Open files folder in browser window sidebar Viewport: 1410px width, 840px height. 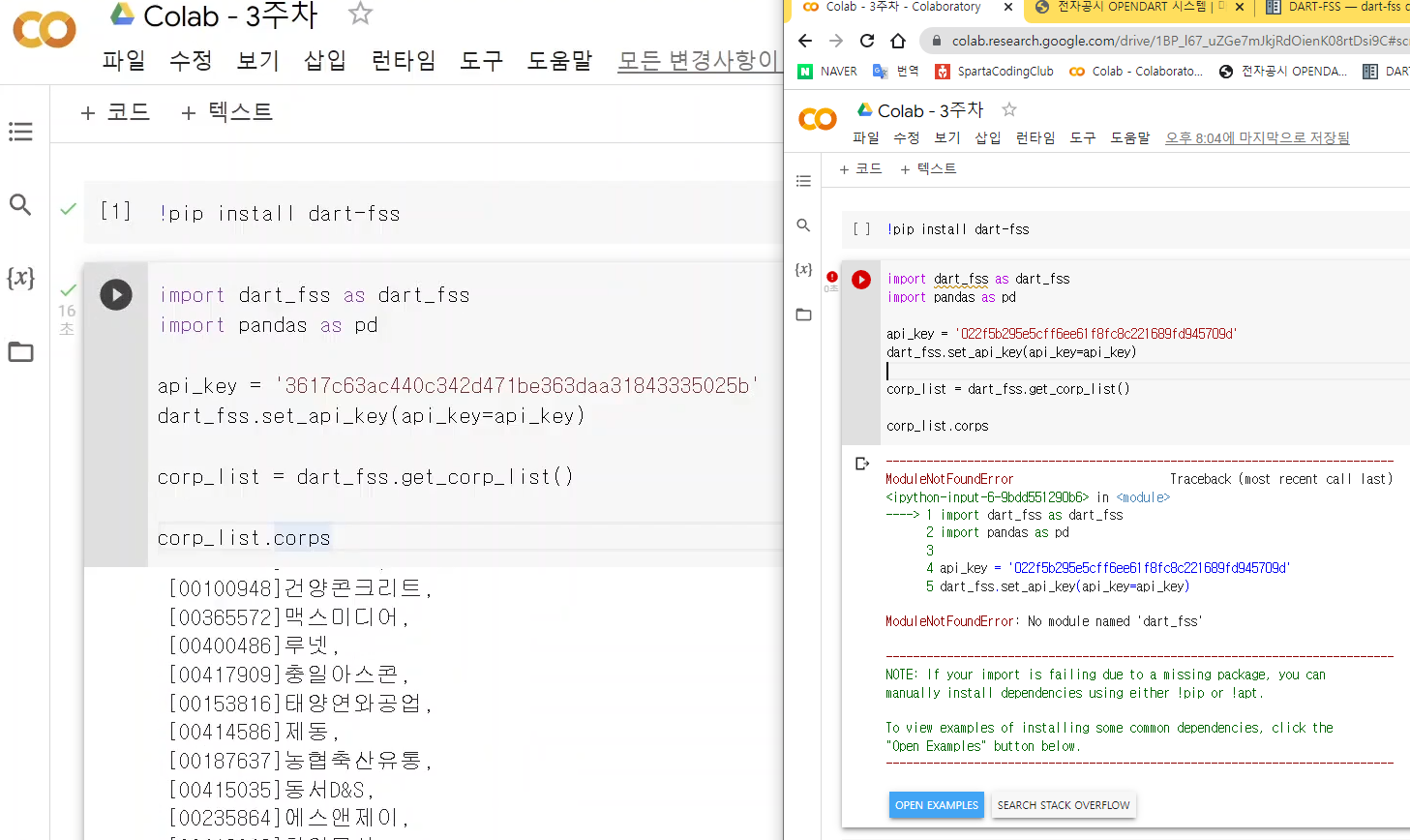pyautogui.click(x=803, y=315)
